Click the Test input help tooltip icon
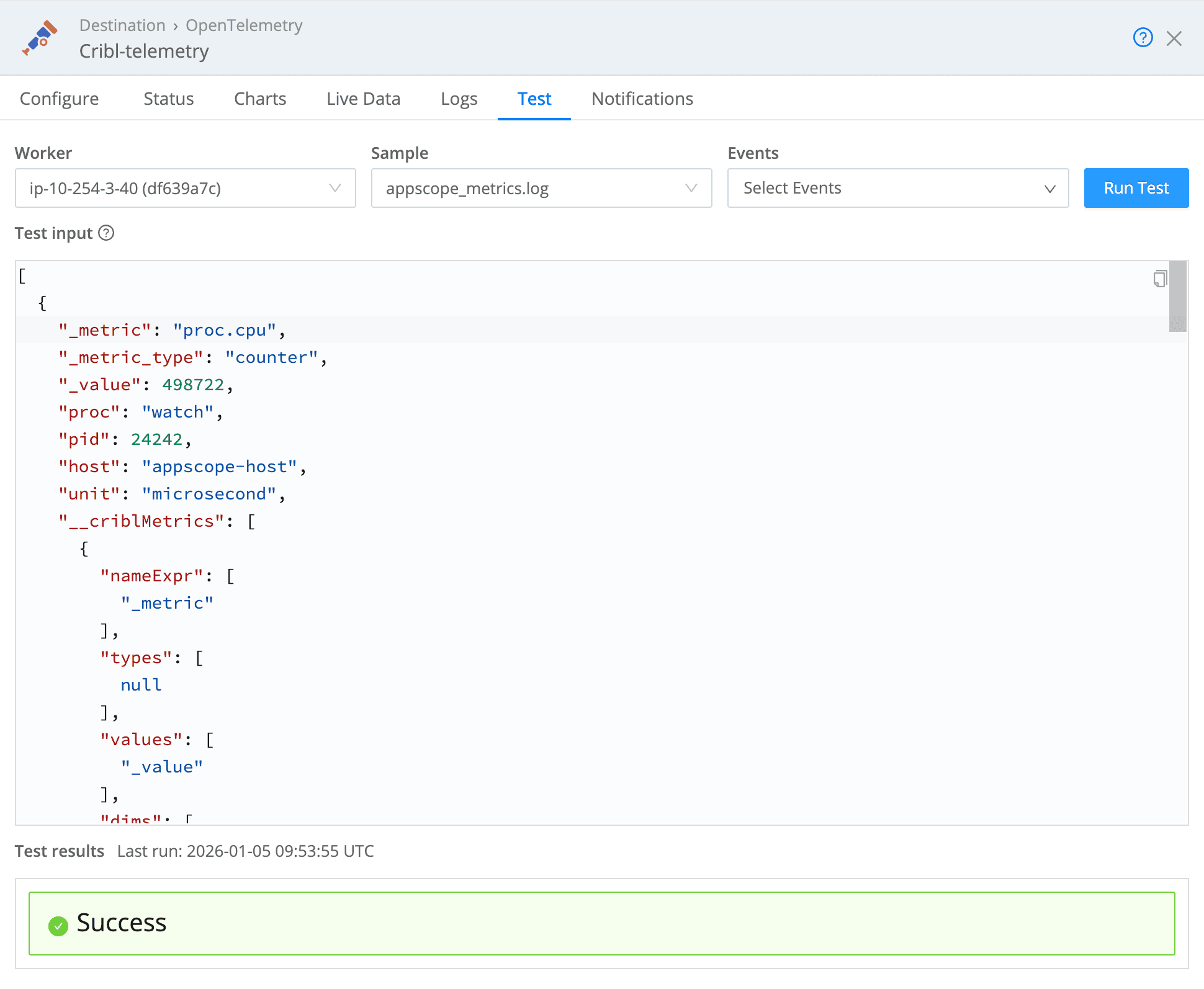The height and width of the screenshot is (989, 1204). click(107, 233)
